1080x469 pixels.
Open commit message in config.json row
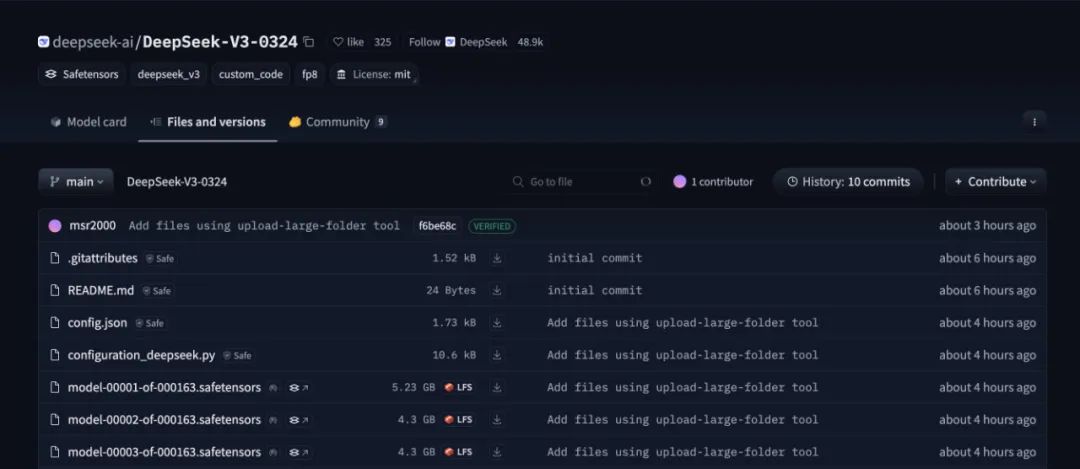tap(683, 323)
